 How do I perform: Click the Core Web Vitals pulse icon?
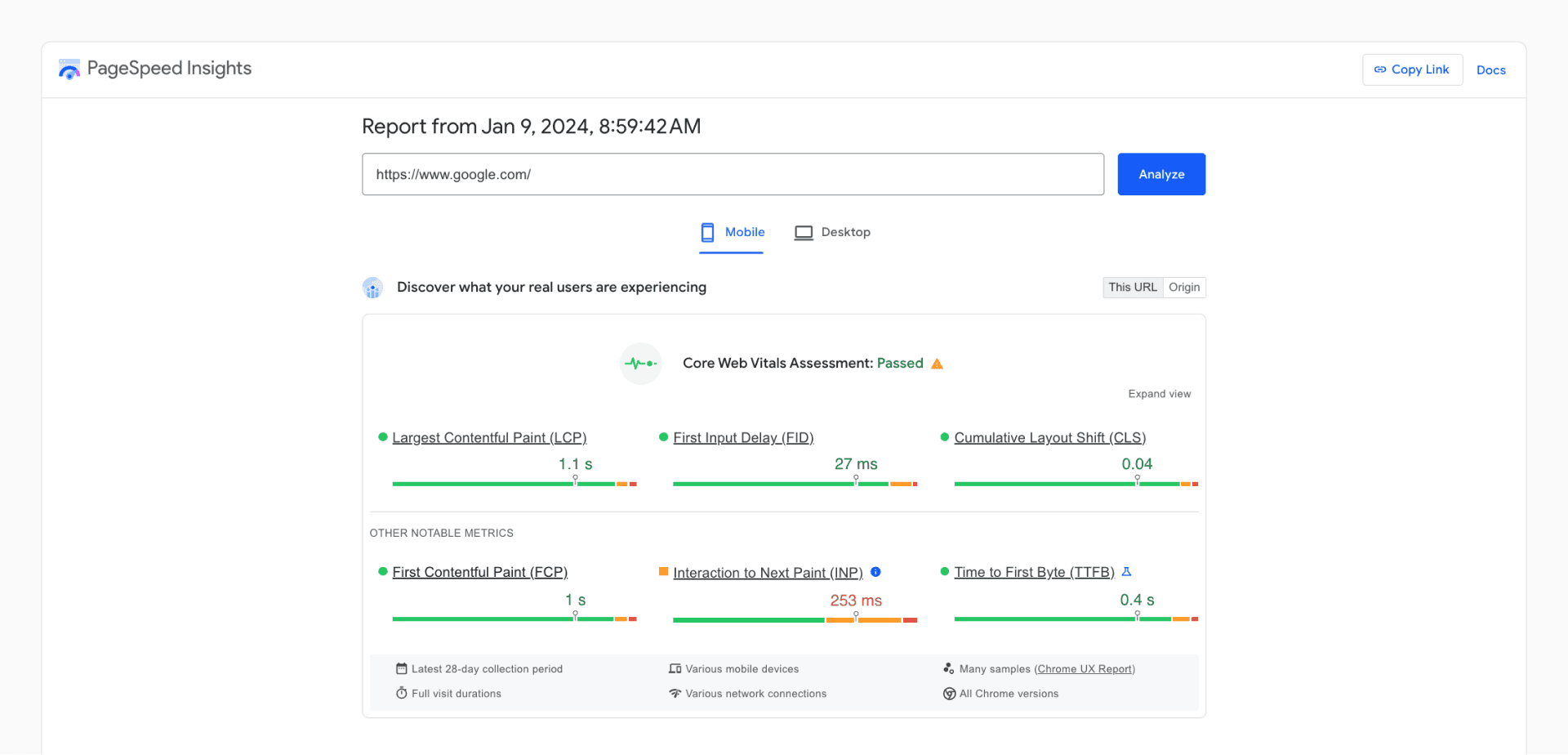click(640, 363)
